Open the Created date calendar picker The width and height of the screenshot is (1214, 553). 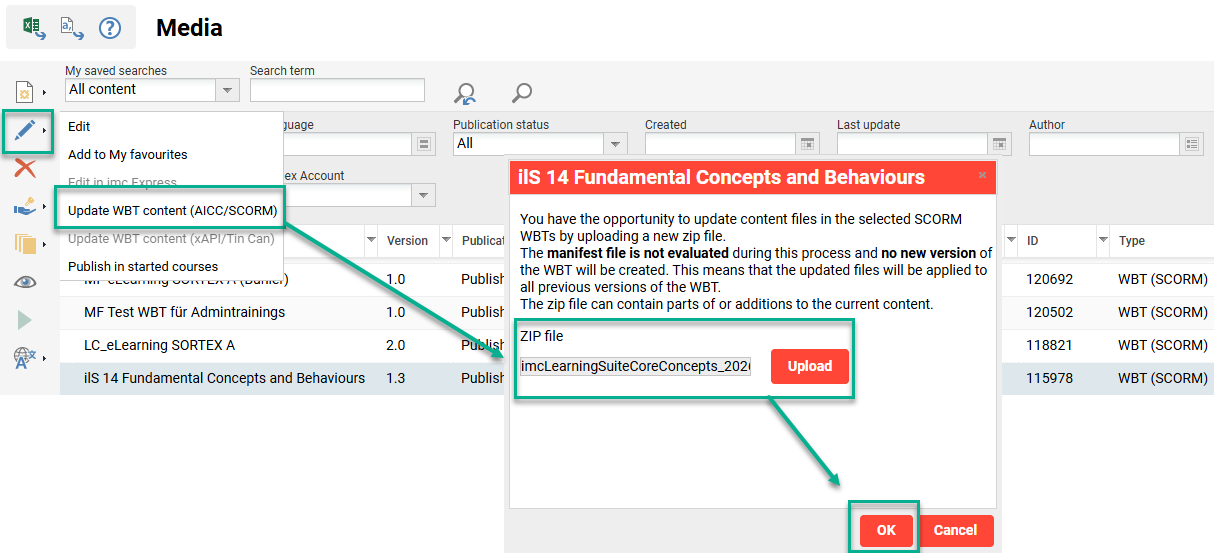click(x=808, y=144)
